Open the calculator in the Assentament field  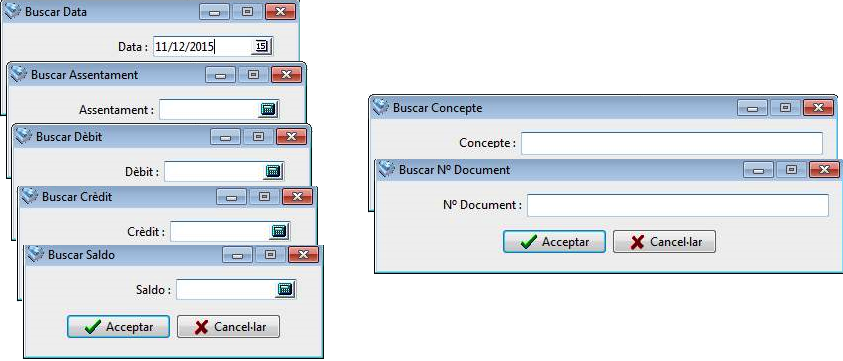tap(268, 109)
